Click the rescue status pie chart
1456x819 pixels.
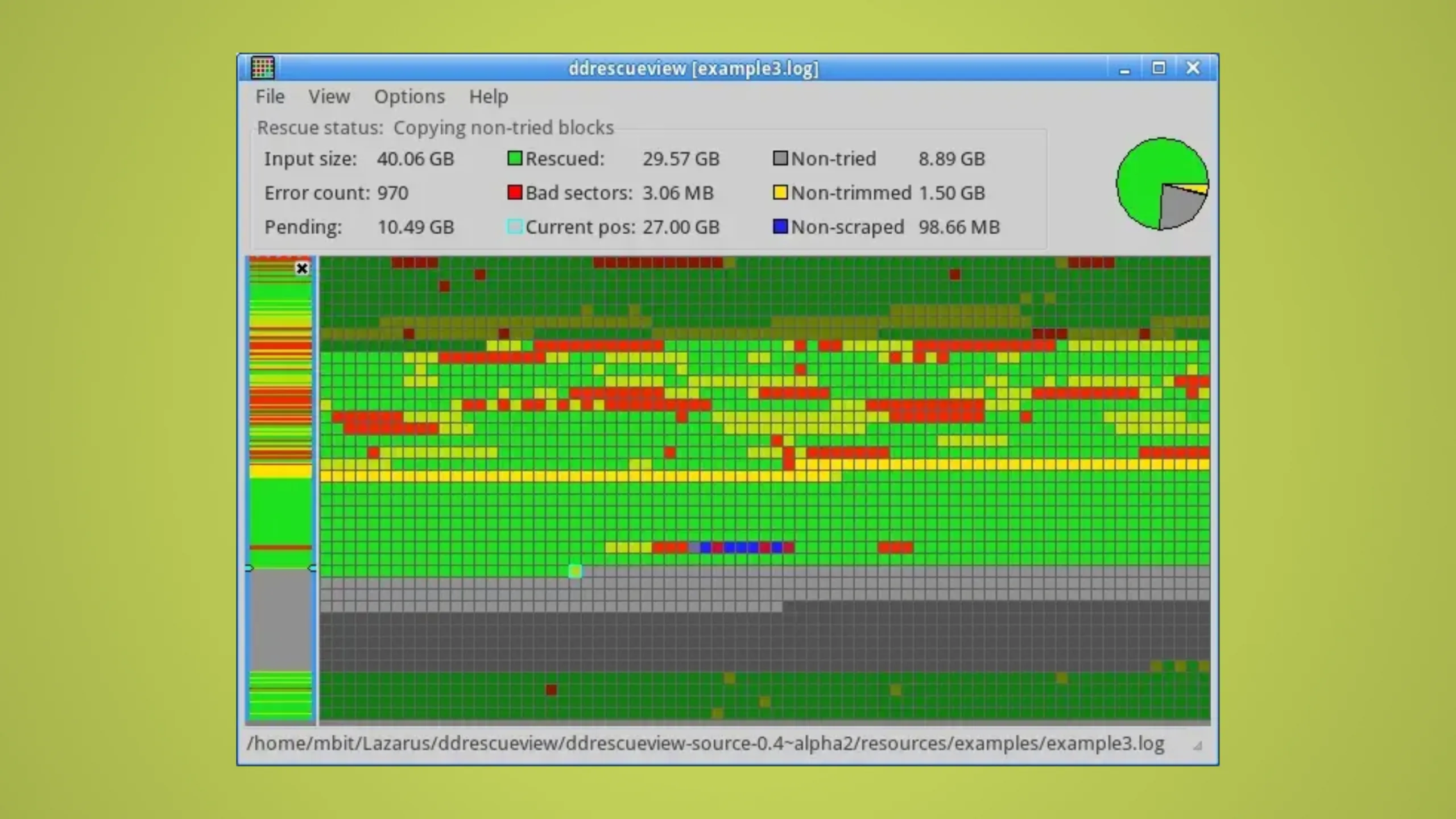(x=1162, y=184)
